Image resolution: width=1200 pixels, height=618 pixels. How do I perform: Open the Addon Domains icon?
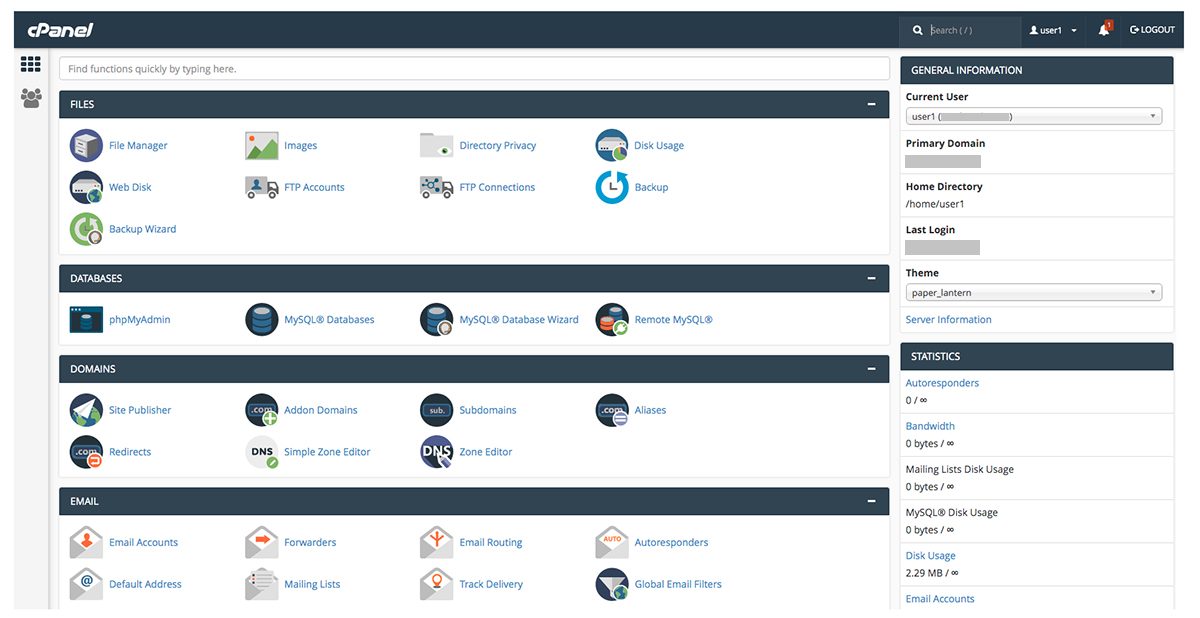261,410
